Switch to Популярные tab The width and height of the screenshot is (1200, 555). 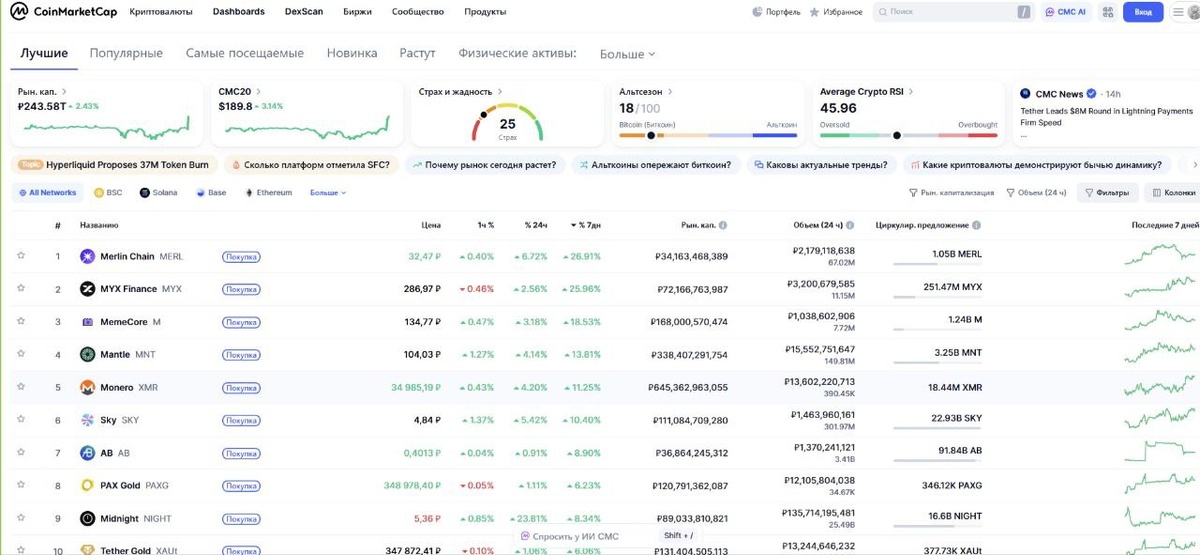(x=126, y=53)
